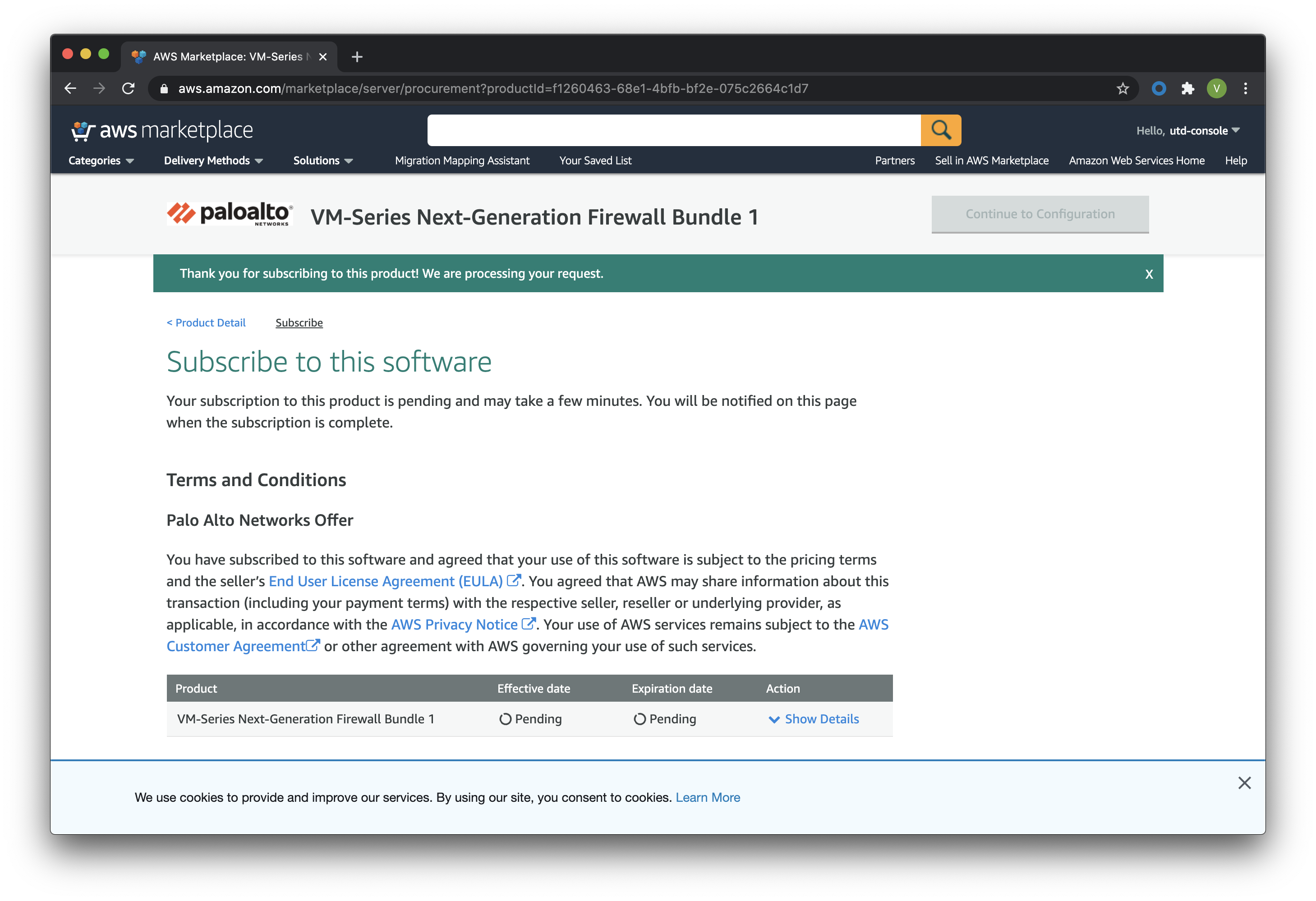Screen dimensions: 1316x901
Task: Click the browser forward arrow
Action: [99, 88]
